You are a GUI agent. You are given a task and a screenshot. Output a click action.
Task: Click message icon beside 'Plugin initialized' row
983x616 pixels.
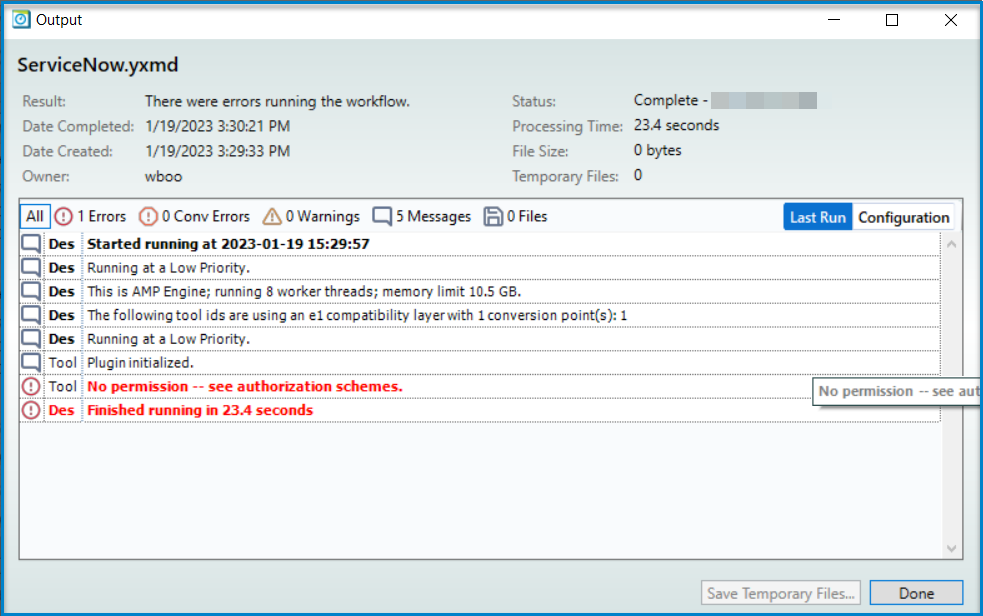click(31, 363)
